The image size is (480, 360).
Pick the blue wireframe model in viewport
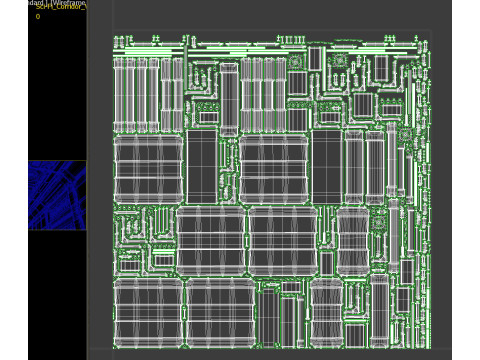coord(57,195)
